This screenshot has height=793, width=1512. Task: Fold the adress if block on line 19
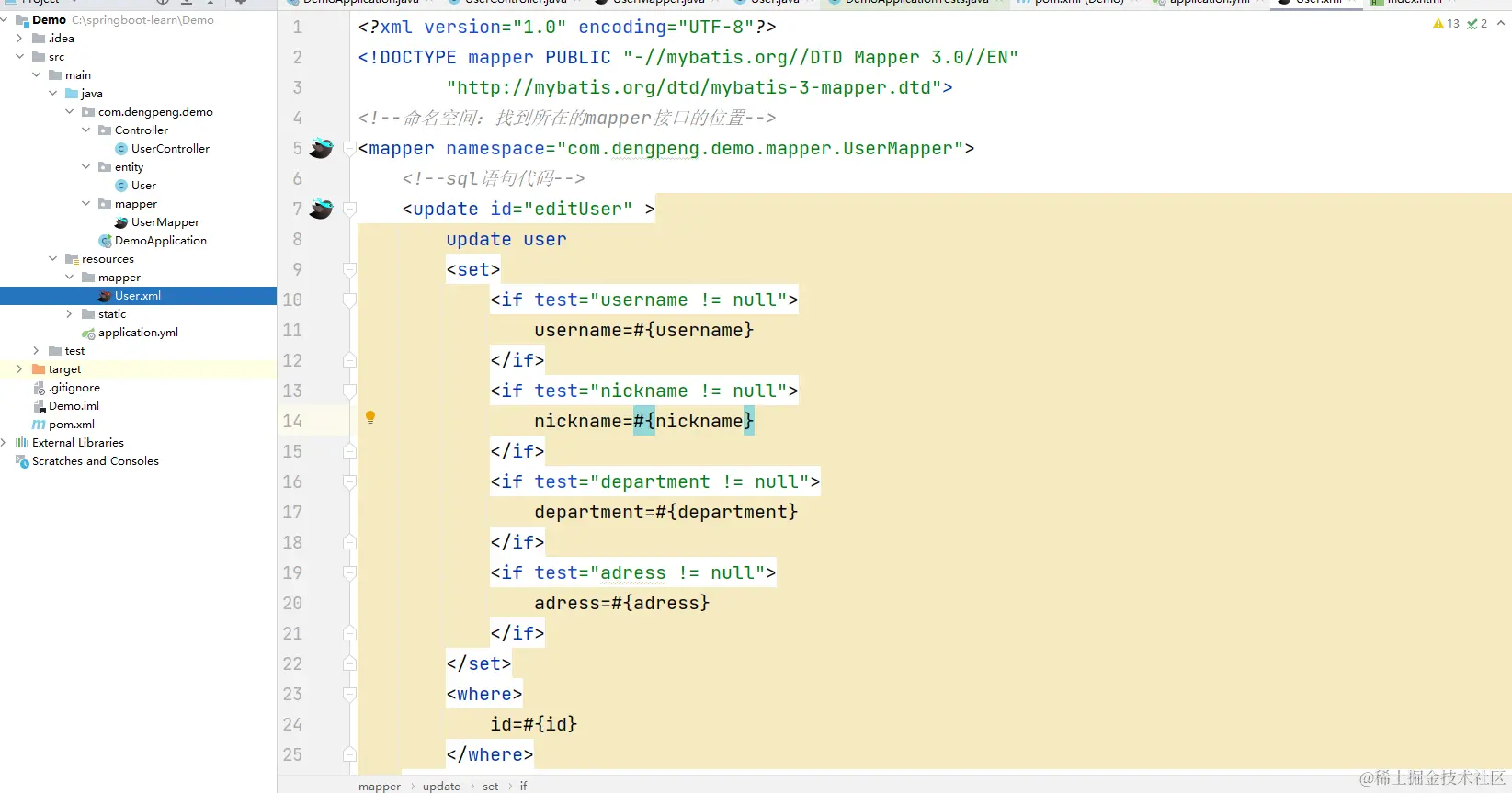click(x=349, y=572)
